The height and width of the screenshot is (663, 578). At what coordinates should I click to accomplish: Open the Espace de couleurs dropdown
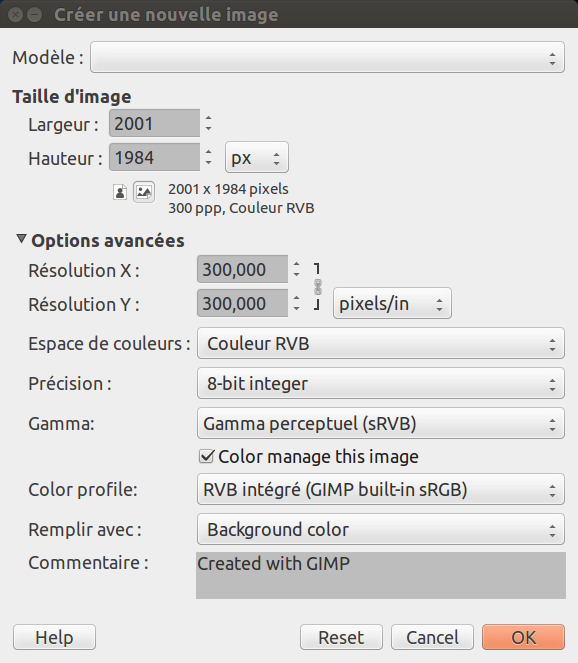[381, 343]
